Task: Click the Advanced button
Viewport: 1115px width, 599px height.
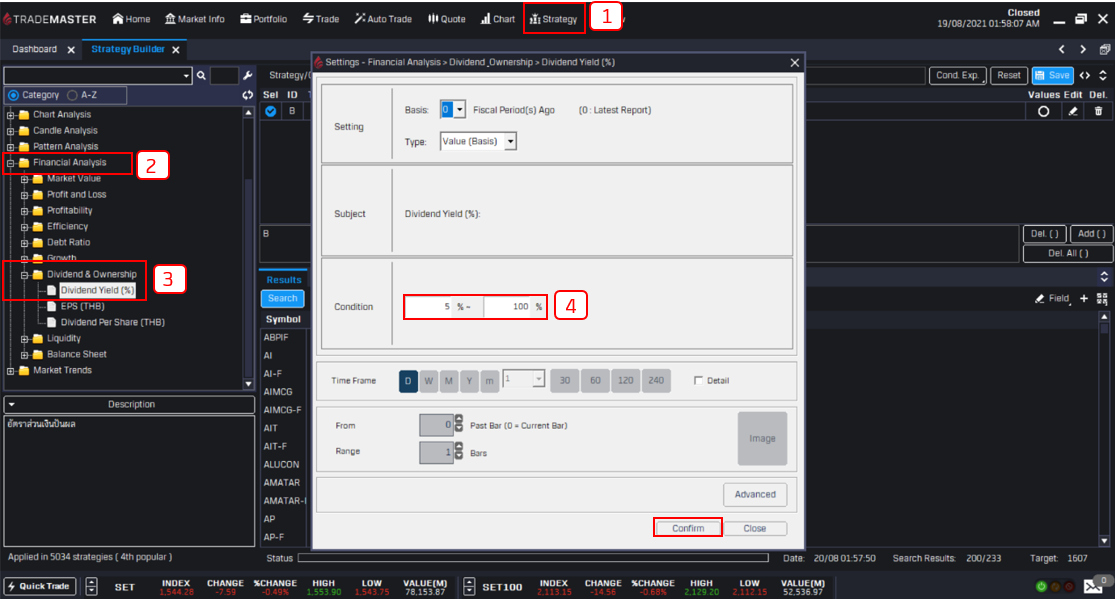Action: click(x=755, y=494)
